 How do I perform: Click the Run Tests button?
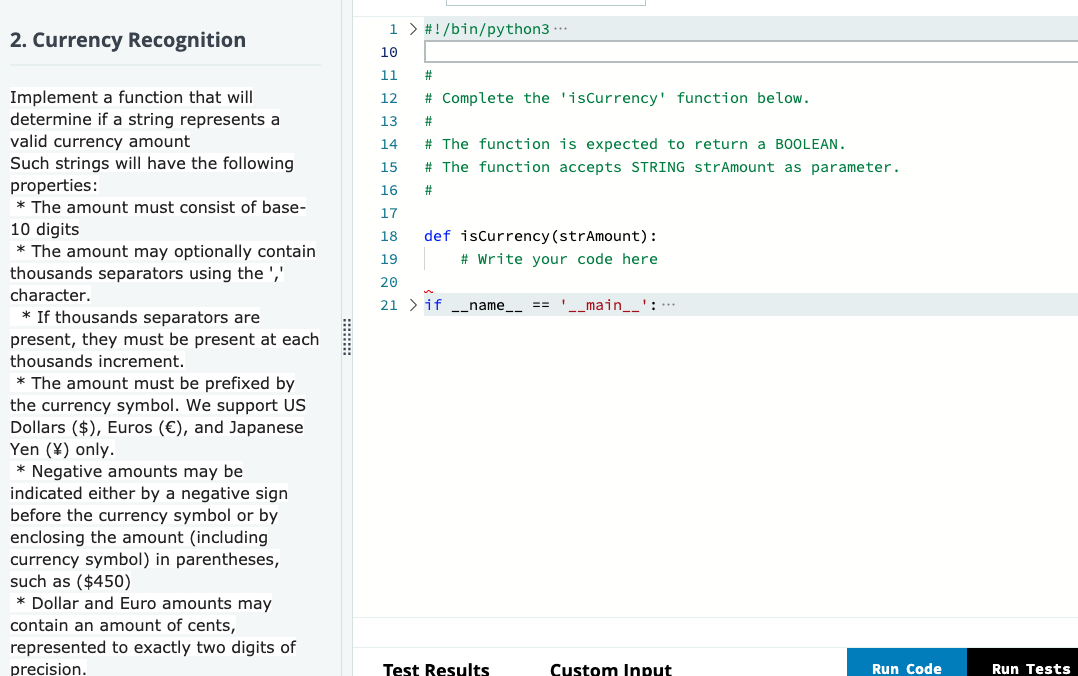1023,662
